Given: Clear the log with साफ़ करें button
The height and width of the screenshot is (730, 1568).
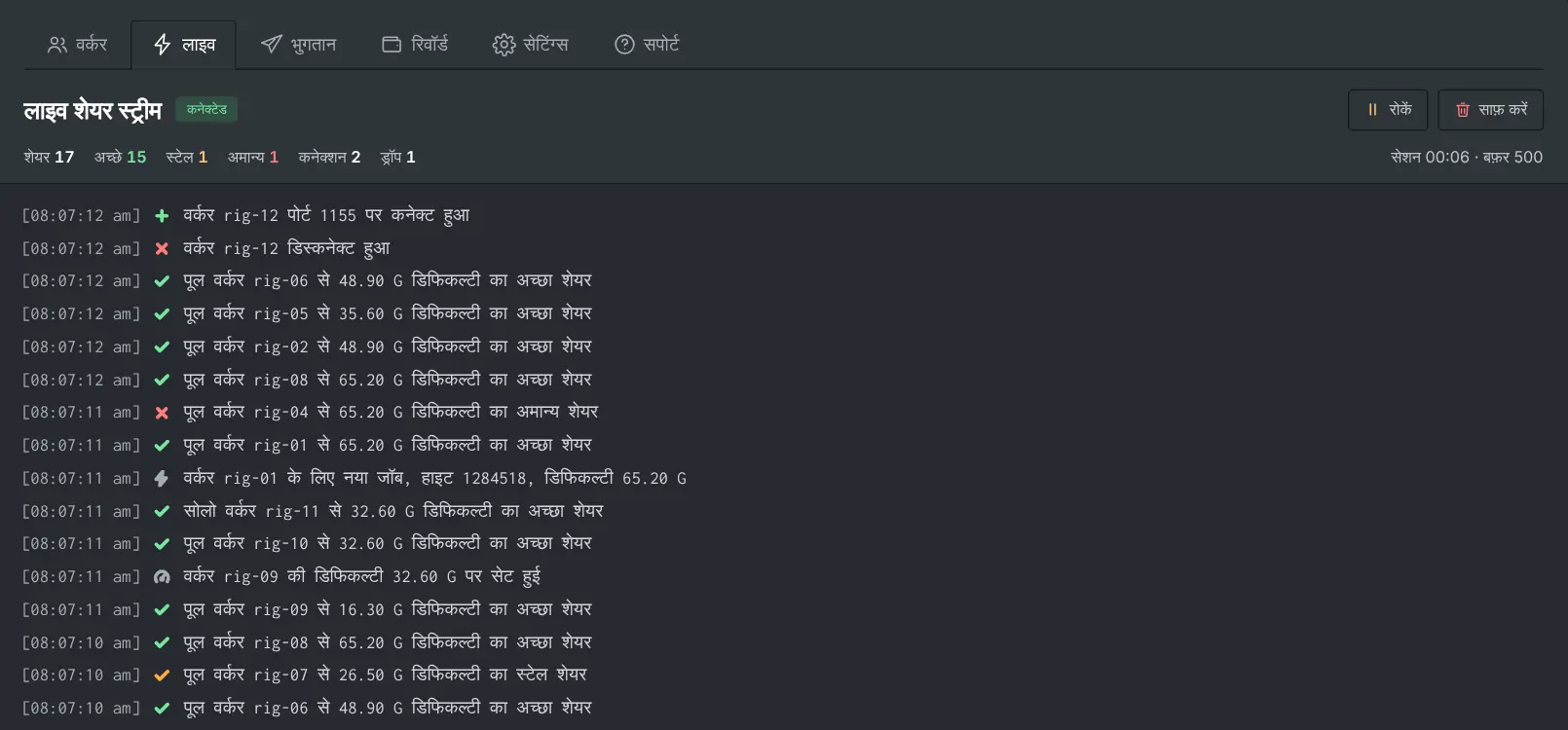Looking at the screenshot, I should (1490, 110).
